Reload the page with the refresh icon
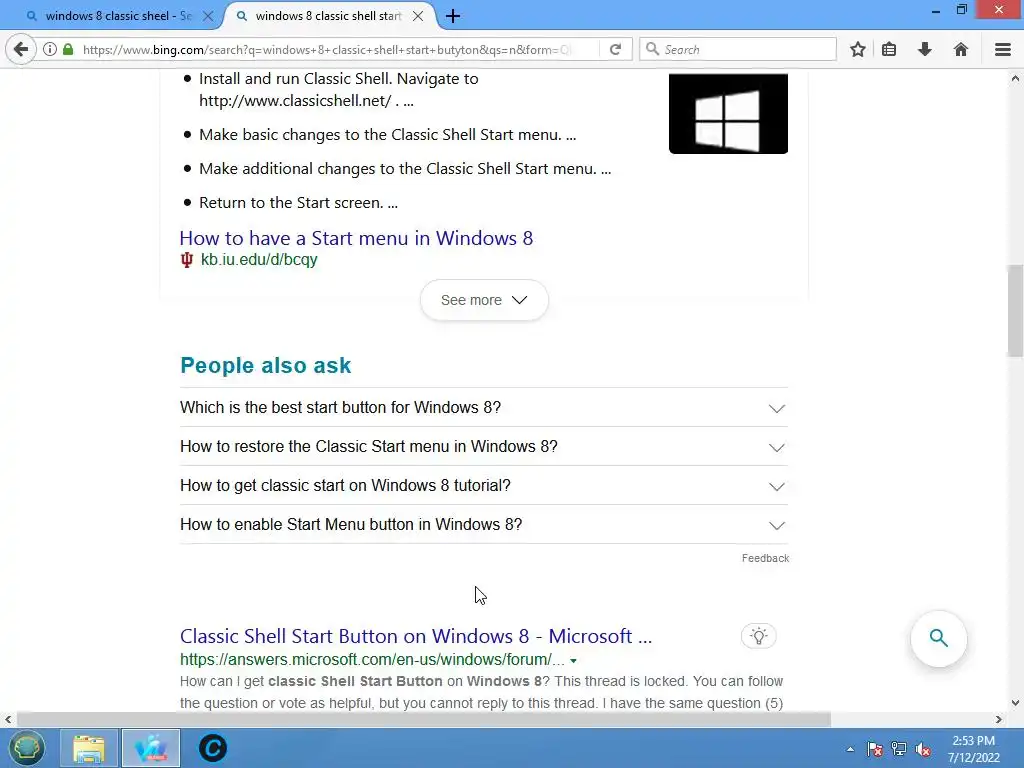 point(615,50)
